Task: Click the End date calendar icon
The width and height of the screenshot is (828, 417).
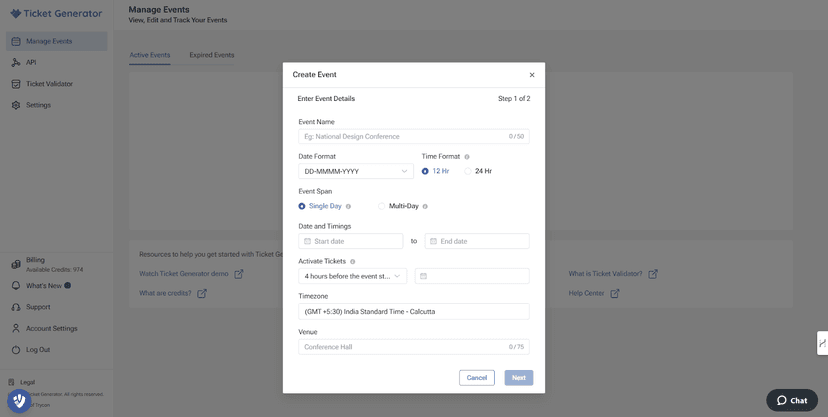Action: (433, 241)
